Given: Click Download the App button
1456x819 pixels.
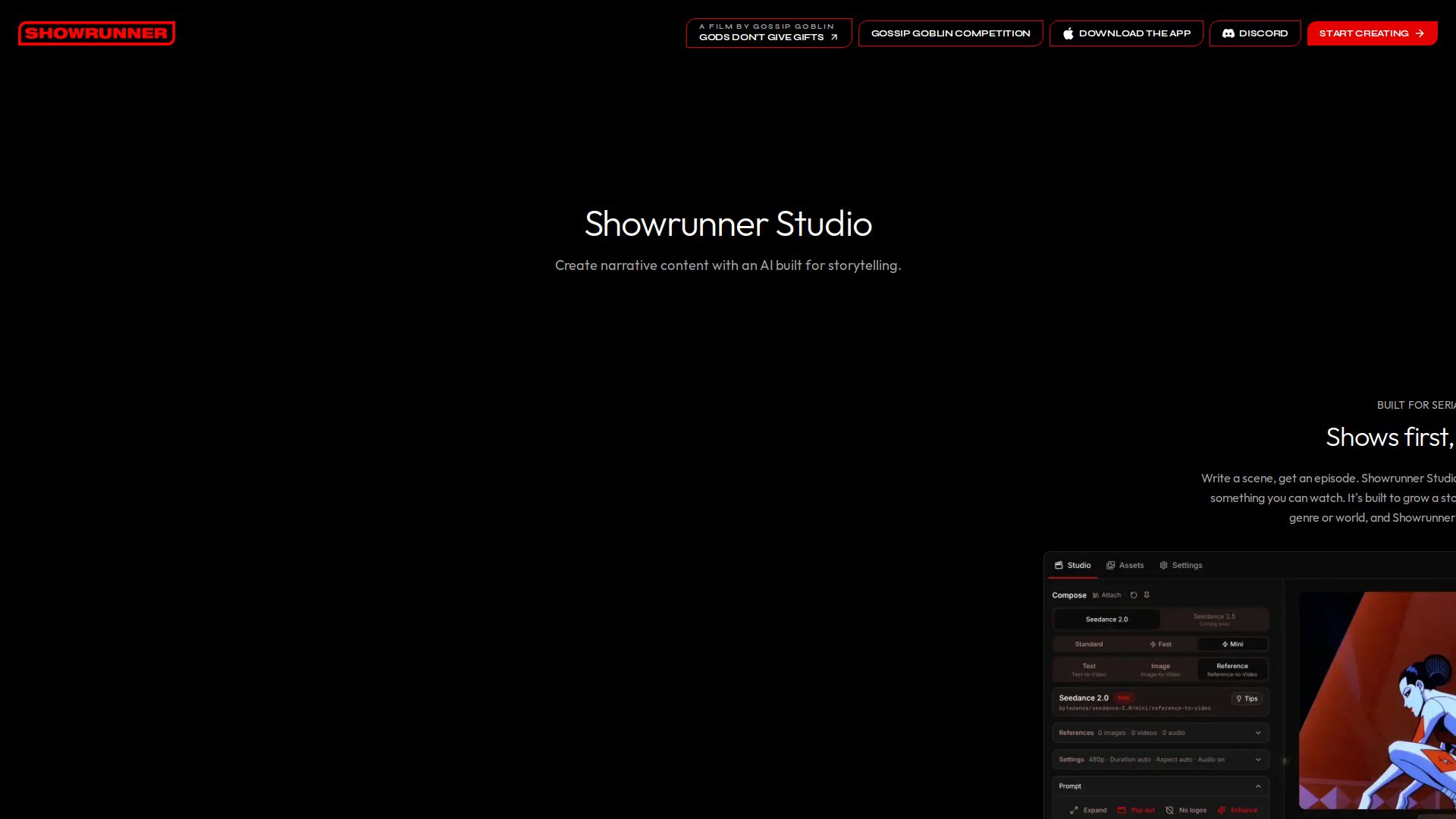Looking at the screenshot, I should pos(1126,33).
